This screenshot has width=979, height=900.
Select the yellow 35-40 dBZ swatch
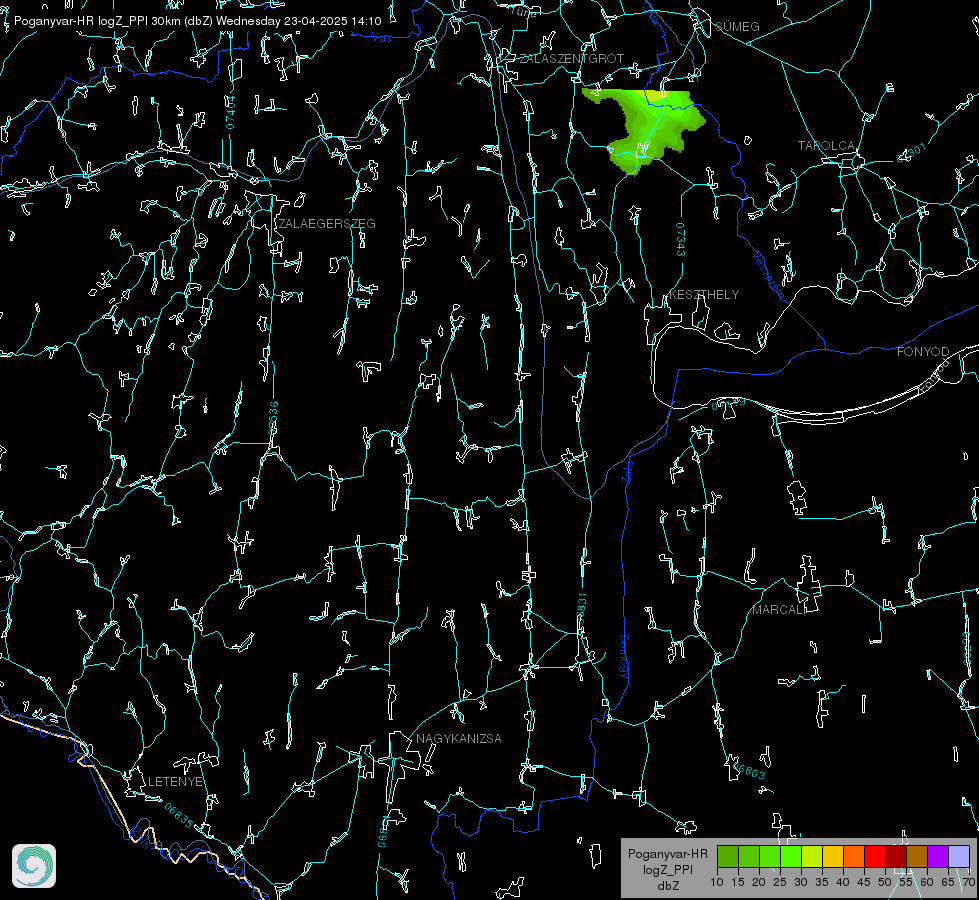pos(833,856)
